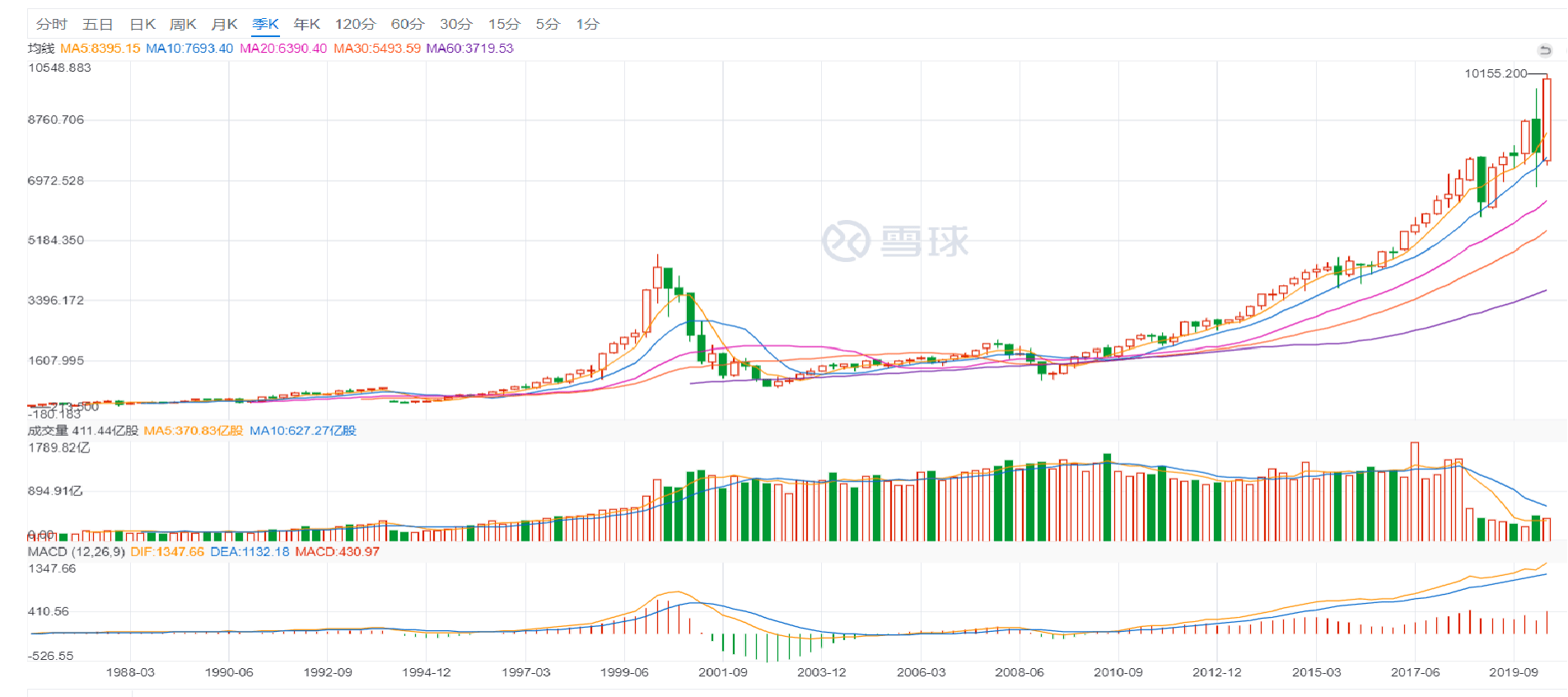Image resolution: width=1568 pixels, height=697 pixels.
Task: Choose the 120分 interval tab
Action: 355,24
